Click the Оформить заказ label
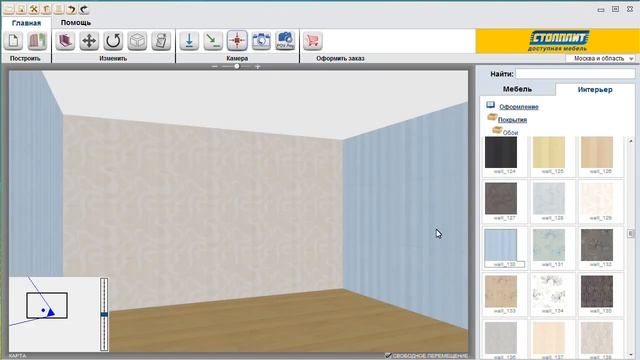Screen dimensions: 640x360 (340, 58)
